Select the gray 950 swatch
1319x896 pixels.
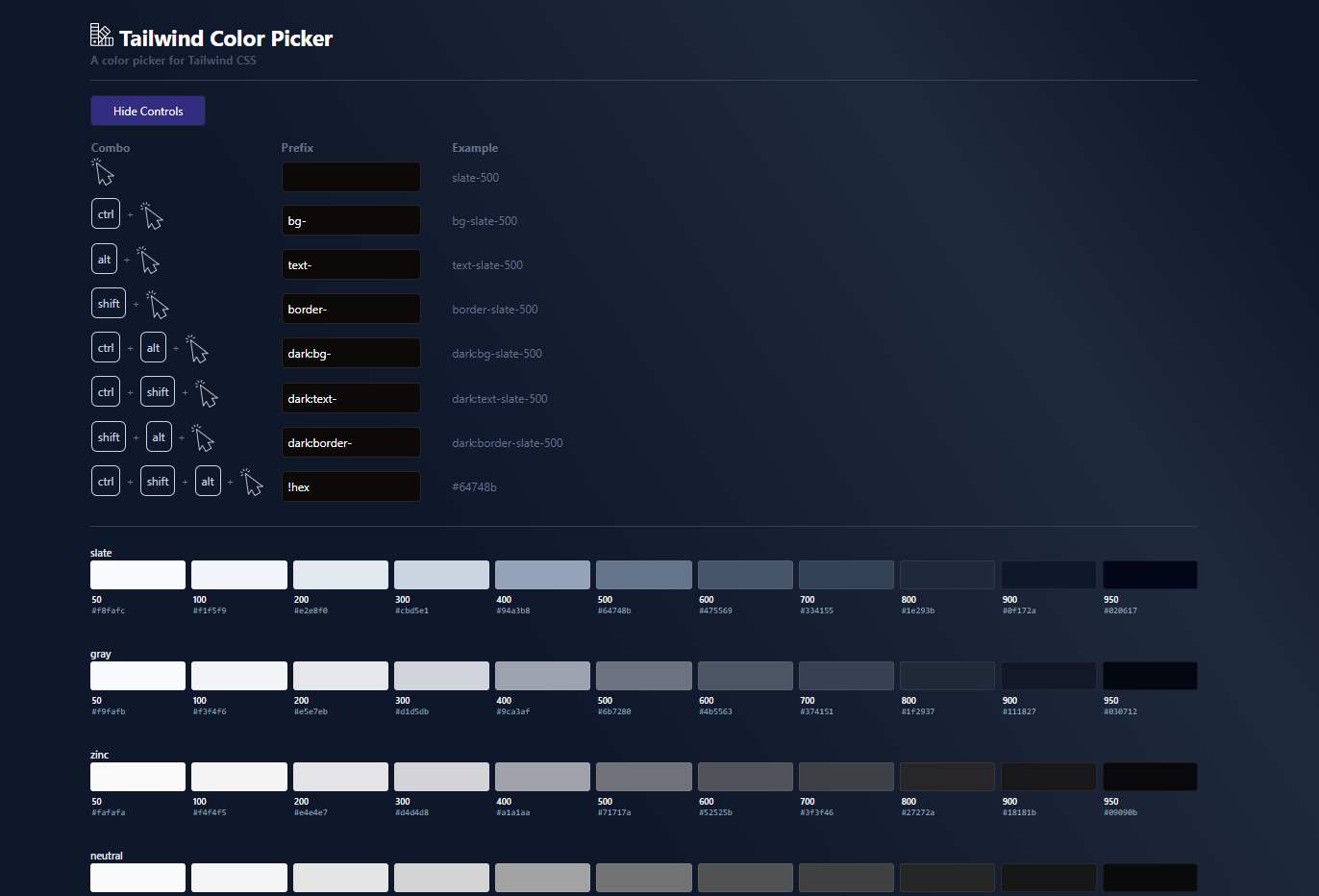coord(1150,676)
